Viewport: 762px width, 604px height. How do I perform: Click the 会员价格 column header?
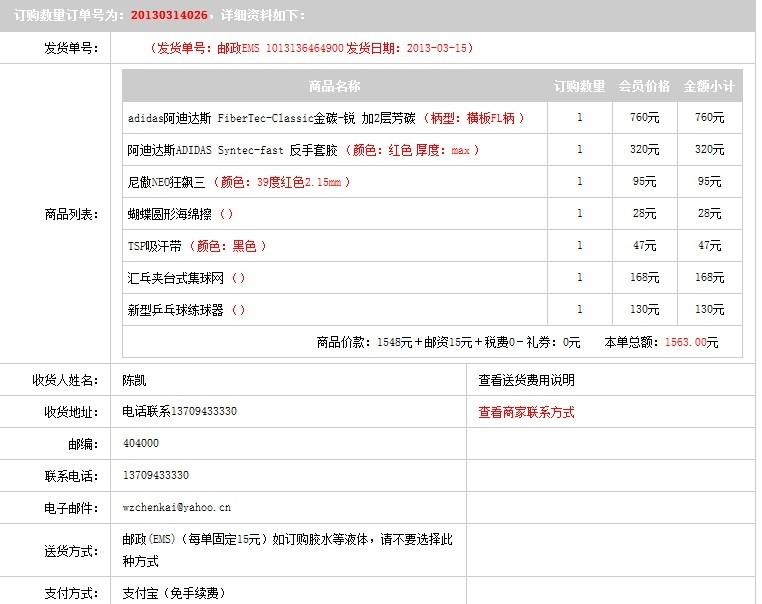(645, 86)
